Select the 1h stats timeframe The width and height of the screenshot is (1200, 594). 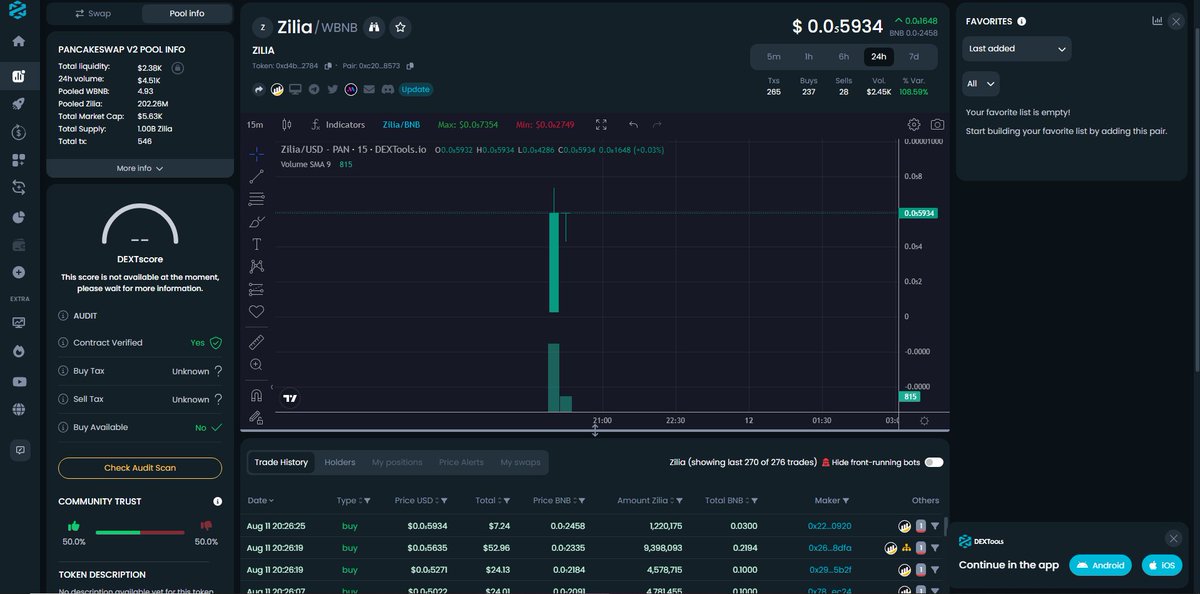(x=808, y=57)
